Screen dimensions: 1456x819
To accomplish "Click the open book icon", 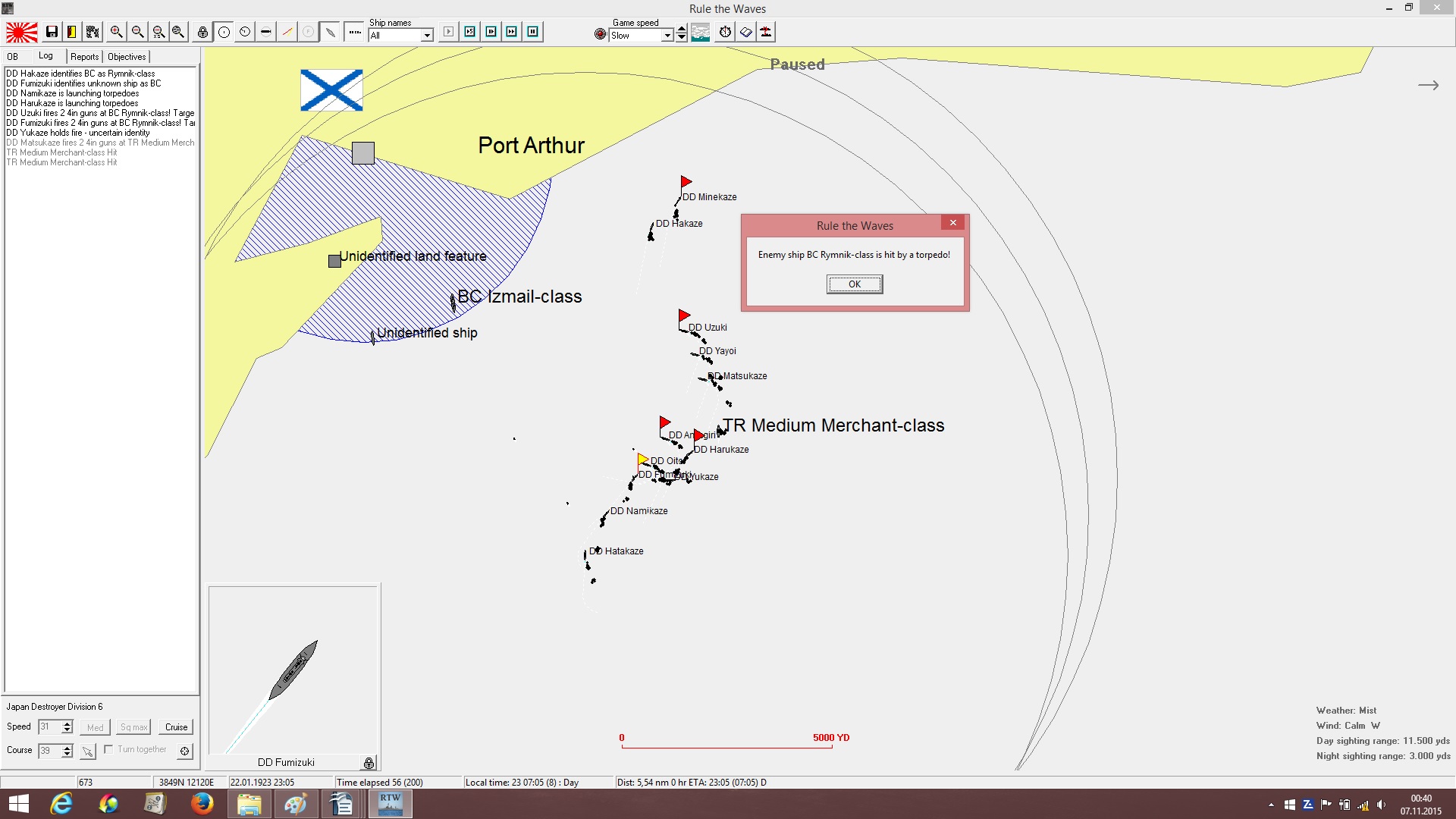I will pyautogui.click(x=746, y=32).
